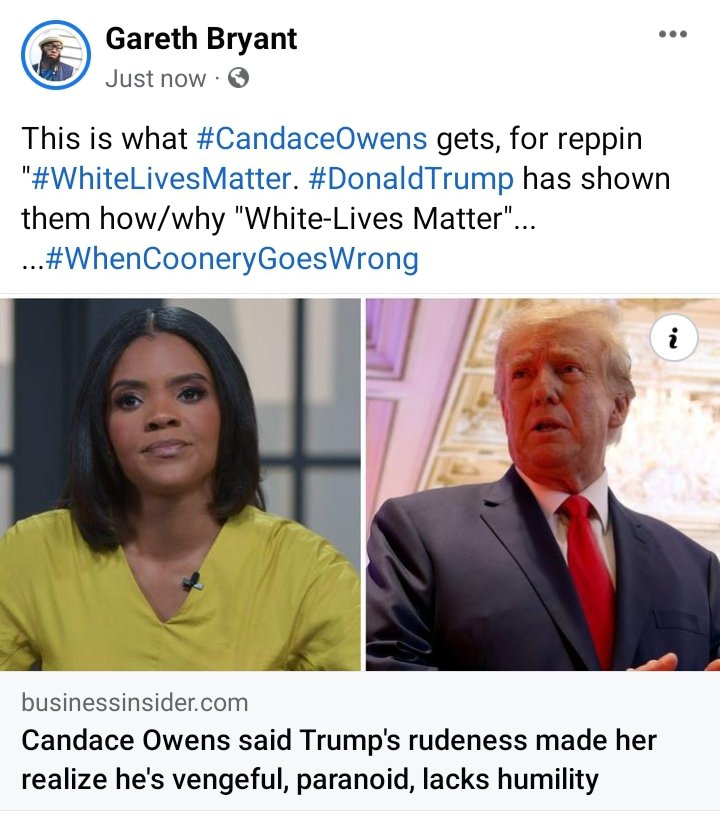Click the "lacks humility" headline line
The width and height of the screenshot is (720, 822).
(510, 779)
